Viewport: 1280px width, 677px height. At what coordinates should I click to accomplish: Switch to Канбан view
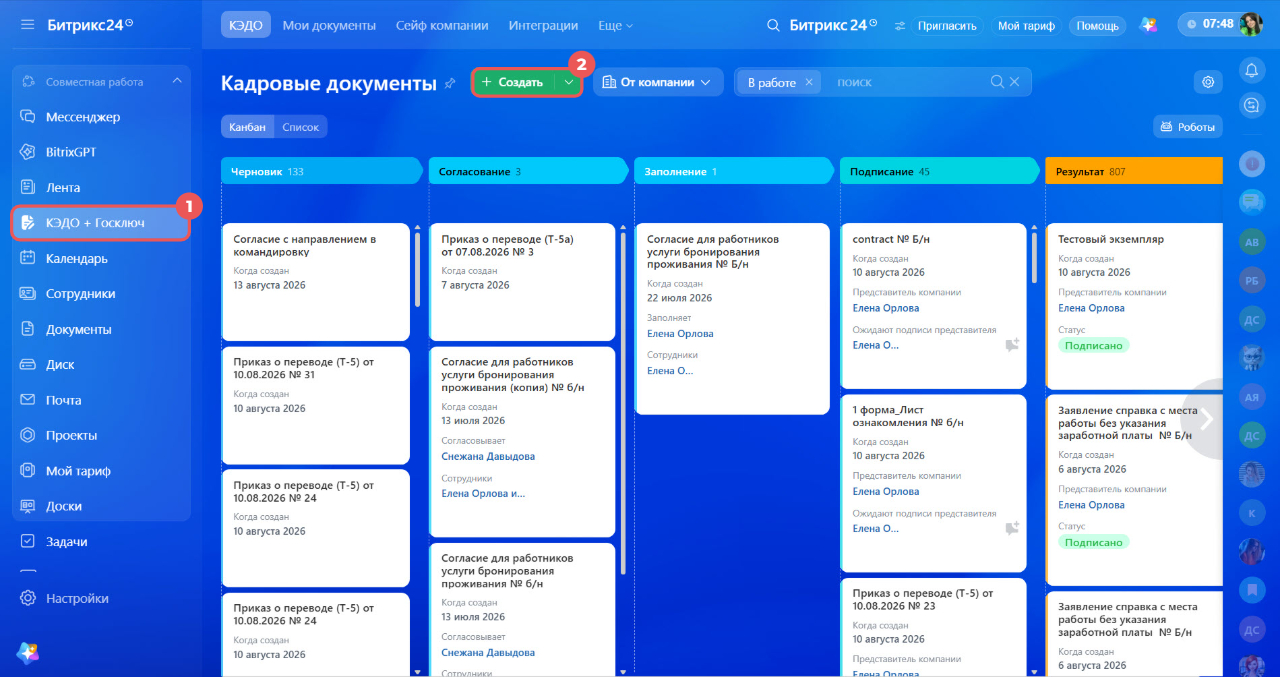[248, 127]
